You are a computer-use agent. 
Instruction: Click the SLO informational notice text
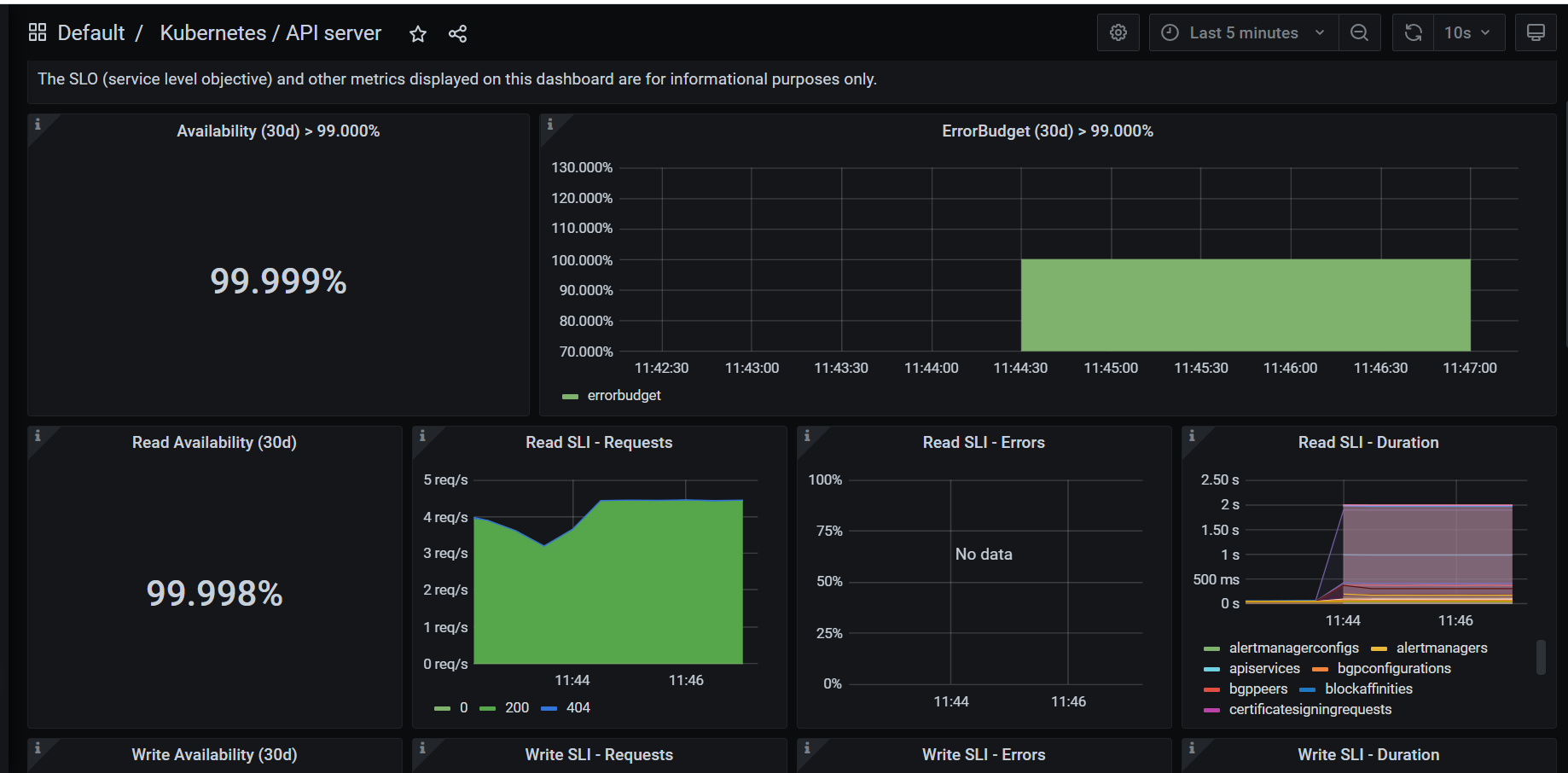(x=457, y=78)
